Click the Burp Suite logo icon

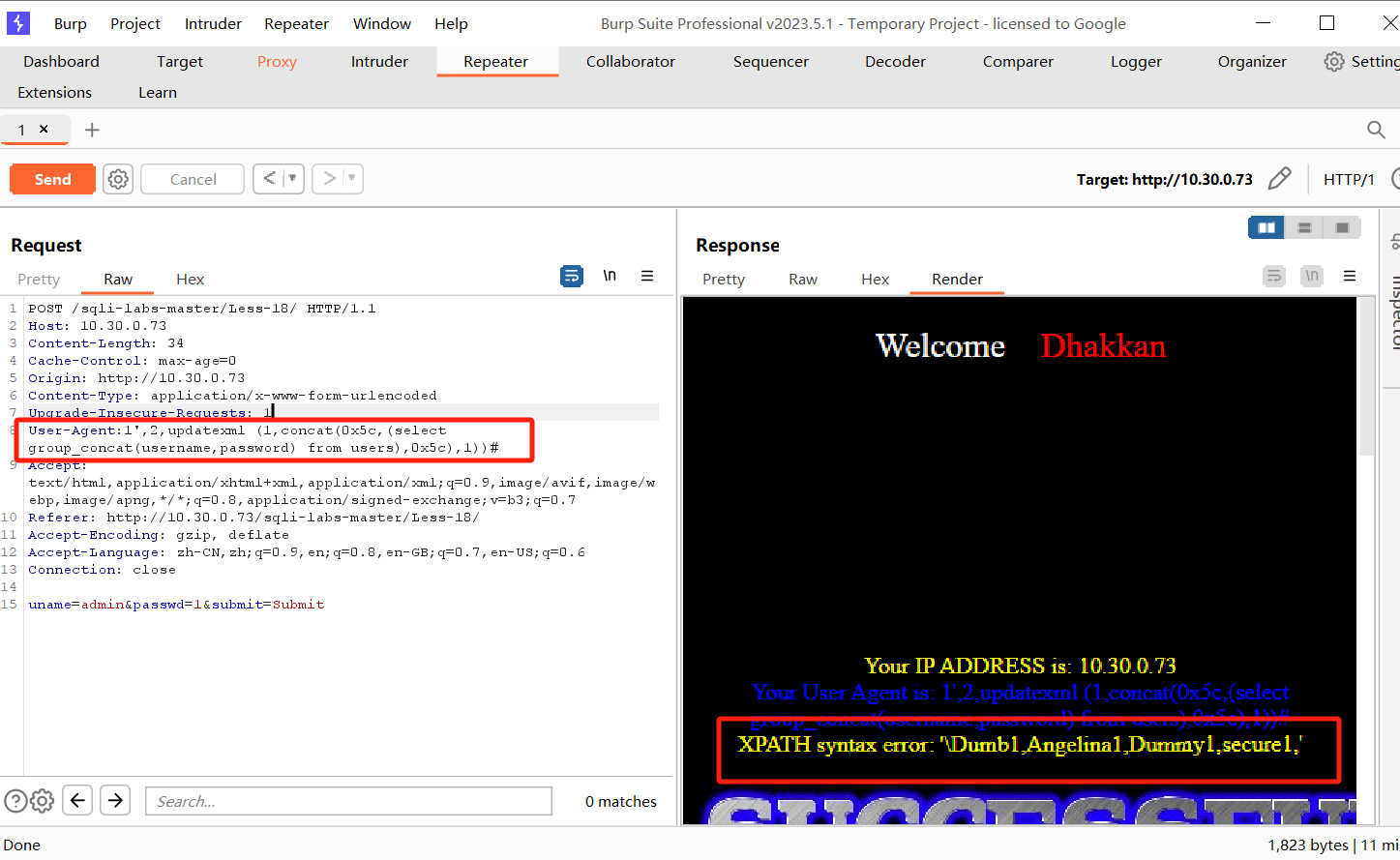(x=17, y=23)
